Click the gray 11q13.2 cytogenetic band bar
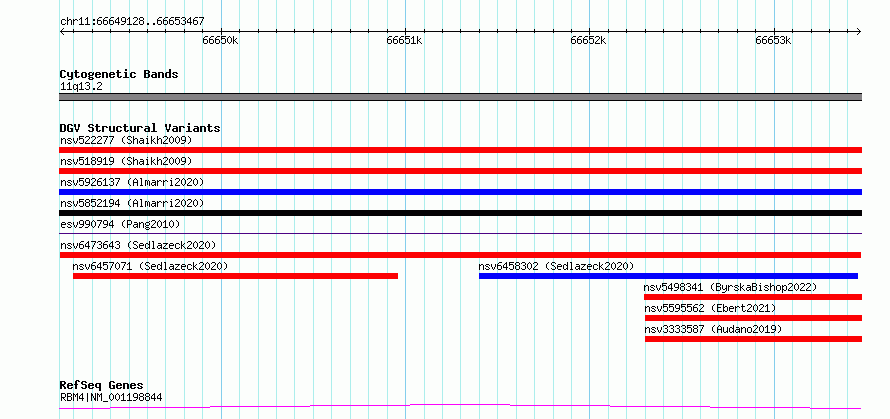 pos(460,97)
